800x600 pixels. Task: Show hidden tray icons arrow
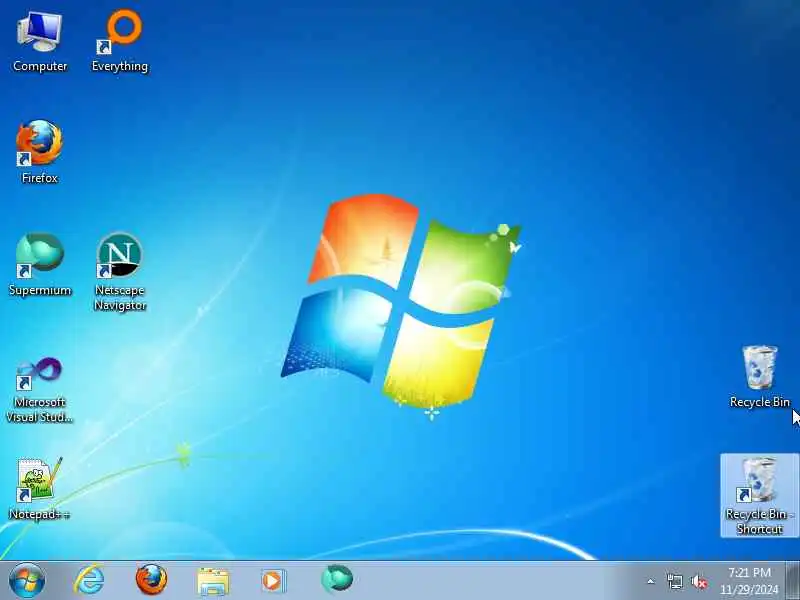651,581
